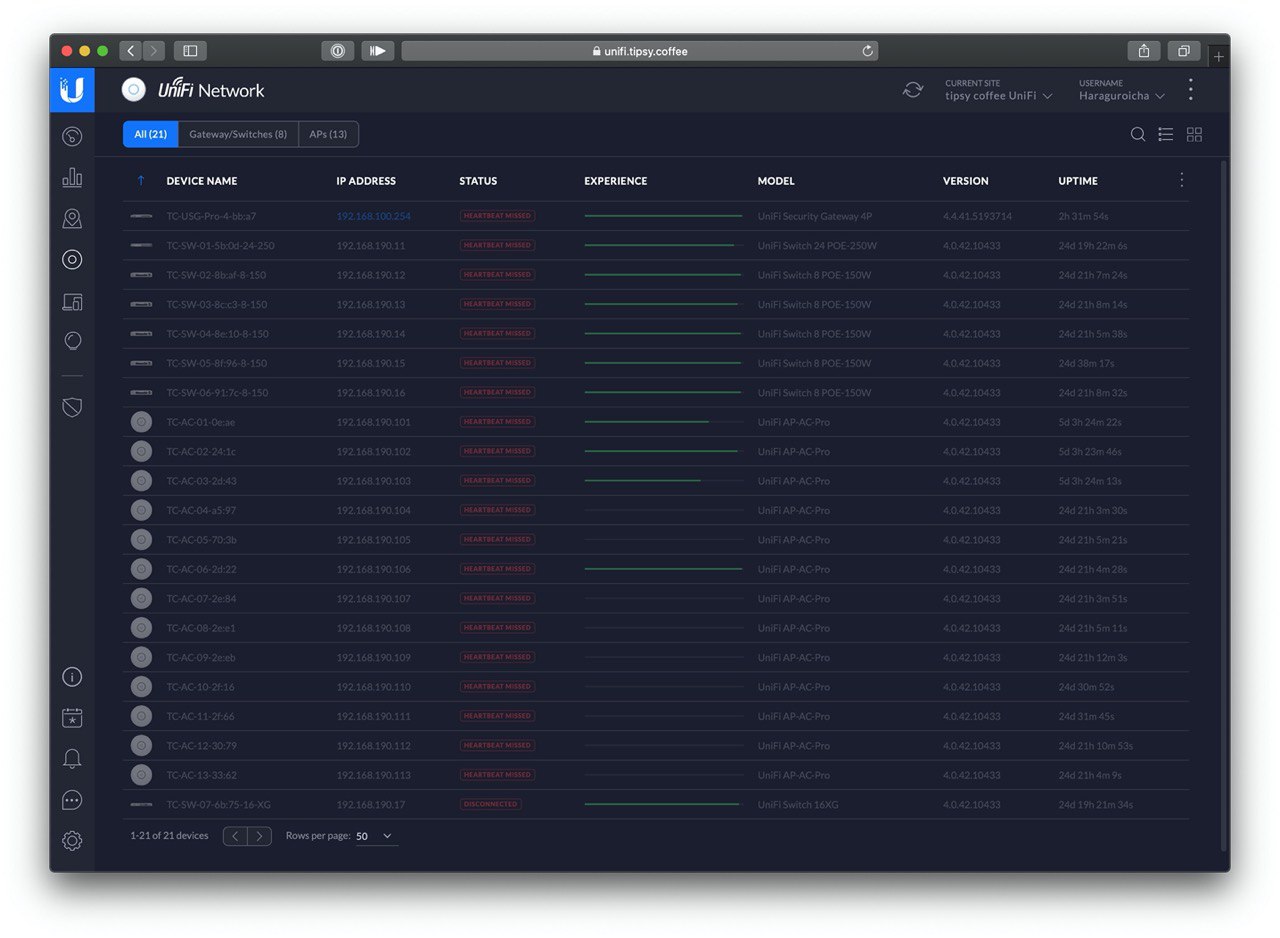Toggle the Safari sidebar button
This screenshot has height=938, width=1280.
point(190,51)
